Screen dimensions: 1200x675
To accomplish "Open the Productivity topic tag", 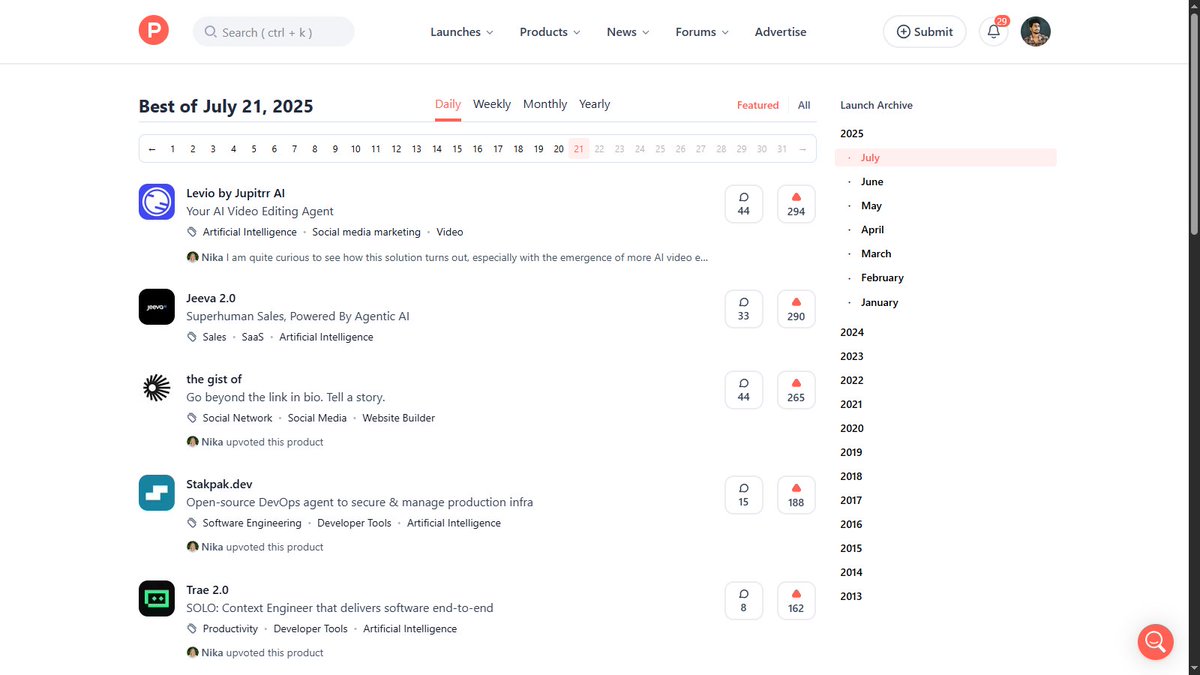I will tap(230, 629).
